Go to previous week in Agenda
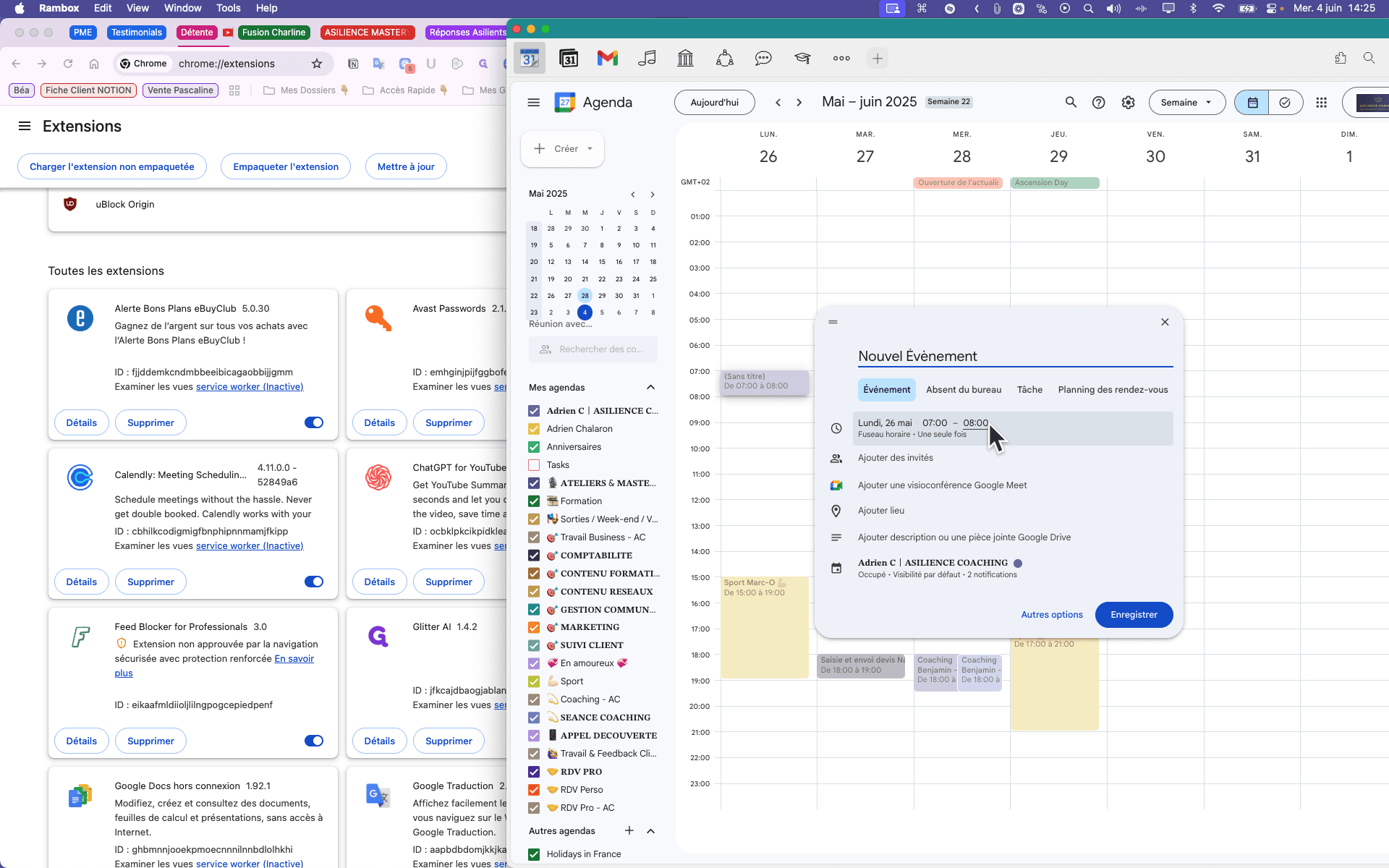The height and width of the screenshot is (868, 1389). [x=778, y=103]
